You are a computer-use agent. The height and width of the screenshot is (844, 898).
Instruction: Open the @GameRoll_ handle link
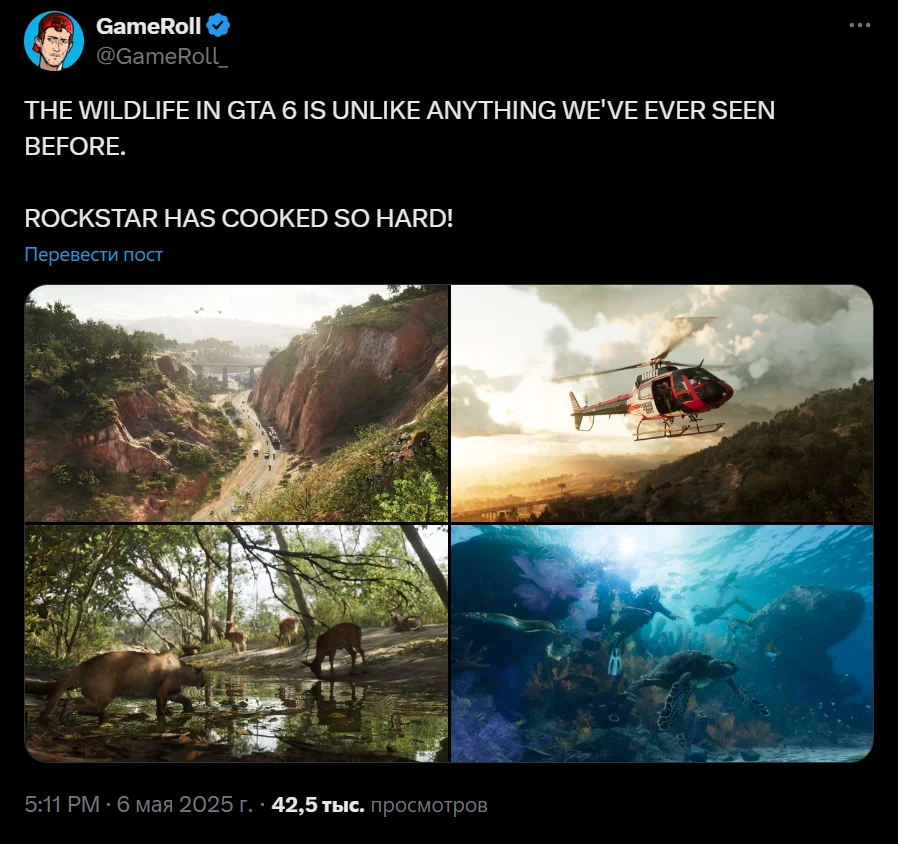tap(162, 56)
